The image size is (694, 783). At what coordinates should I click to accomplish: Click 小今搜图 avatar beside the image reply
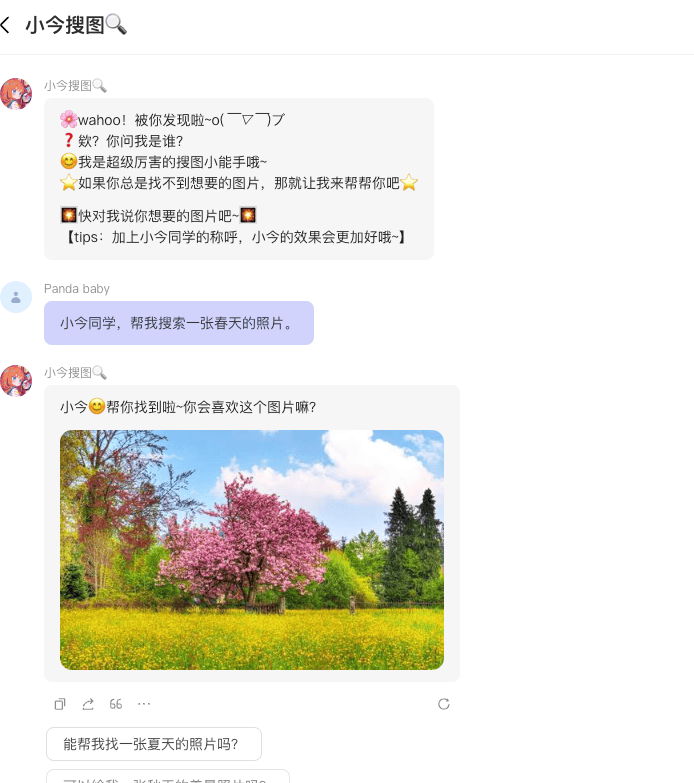point(16,381)
